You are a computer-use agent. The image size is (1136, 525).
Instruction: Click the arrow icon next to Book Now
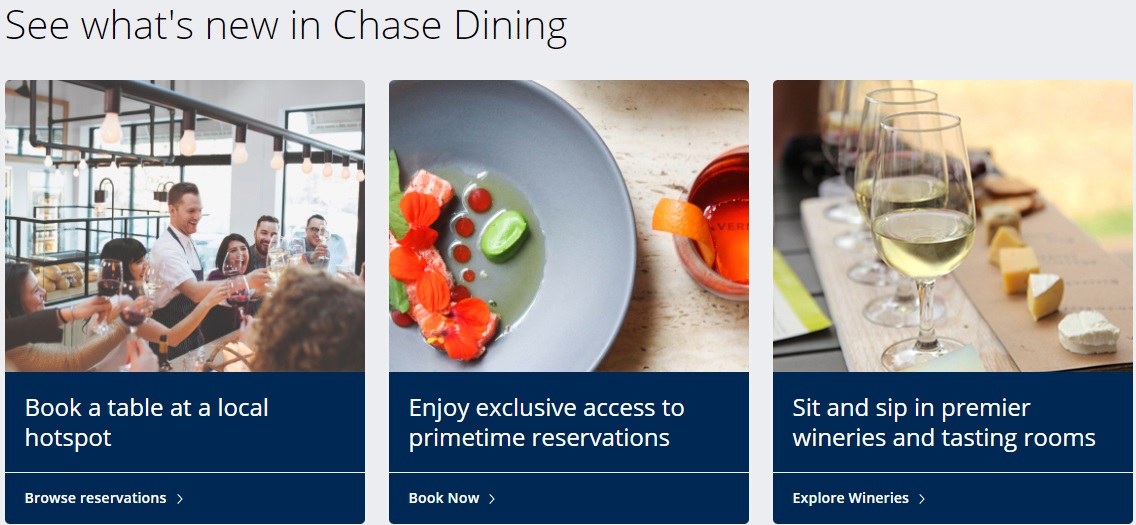[492, 498]
